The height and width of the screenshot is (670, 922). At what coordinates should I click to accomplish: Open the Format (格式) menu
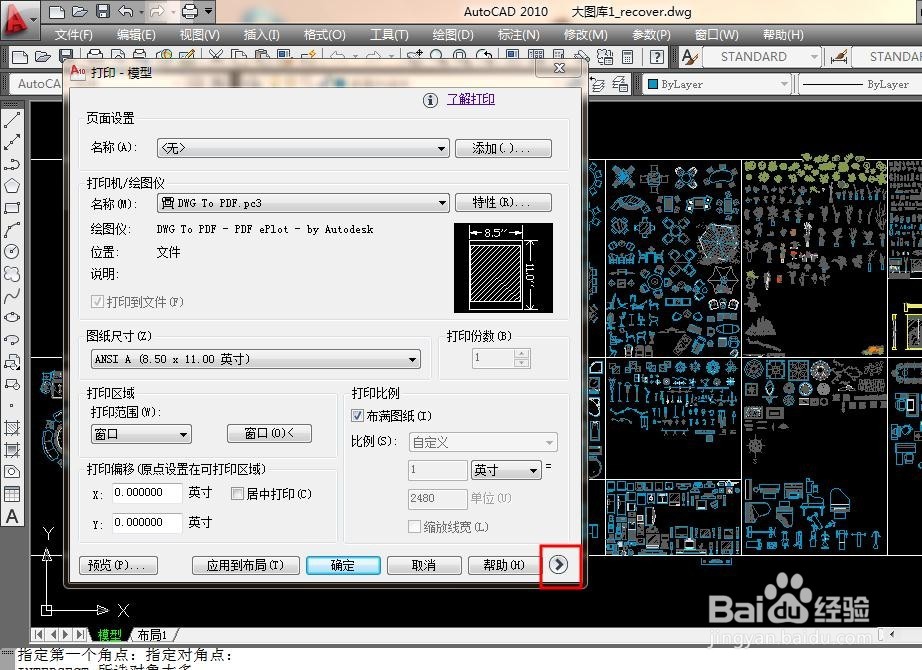[325, 35]
